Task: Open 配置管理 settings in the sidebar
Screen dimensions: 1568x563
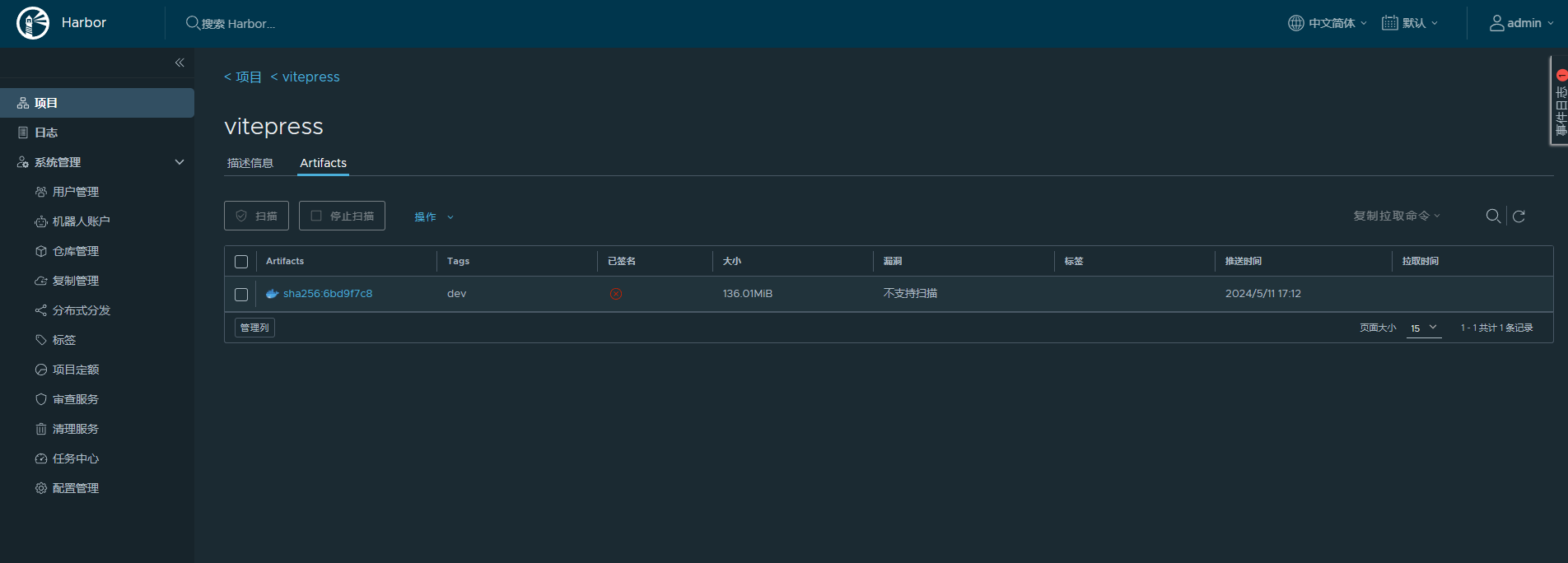Action: (75, 488)
